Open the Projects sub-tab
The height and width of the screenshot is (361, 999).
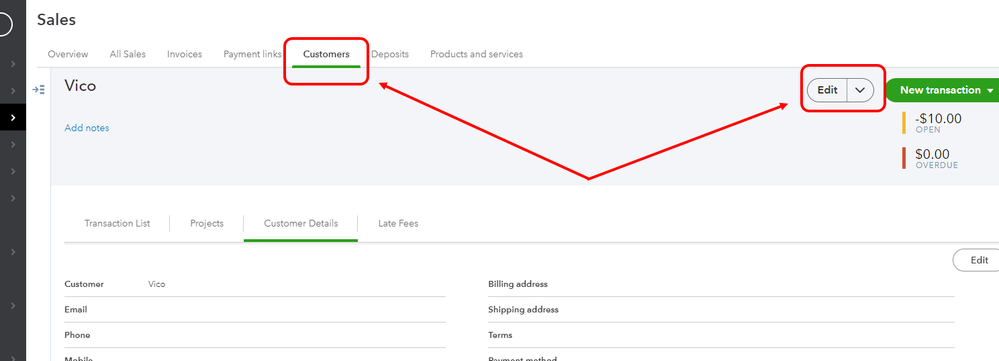pyautogui.click(x=207, y=223)
